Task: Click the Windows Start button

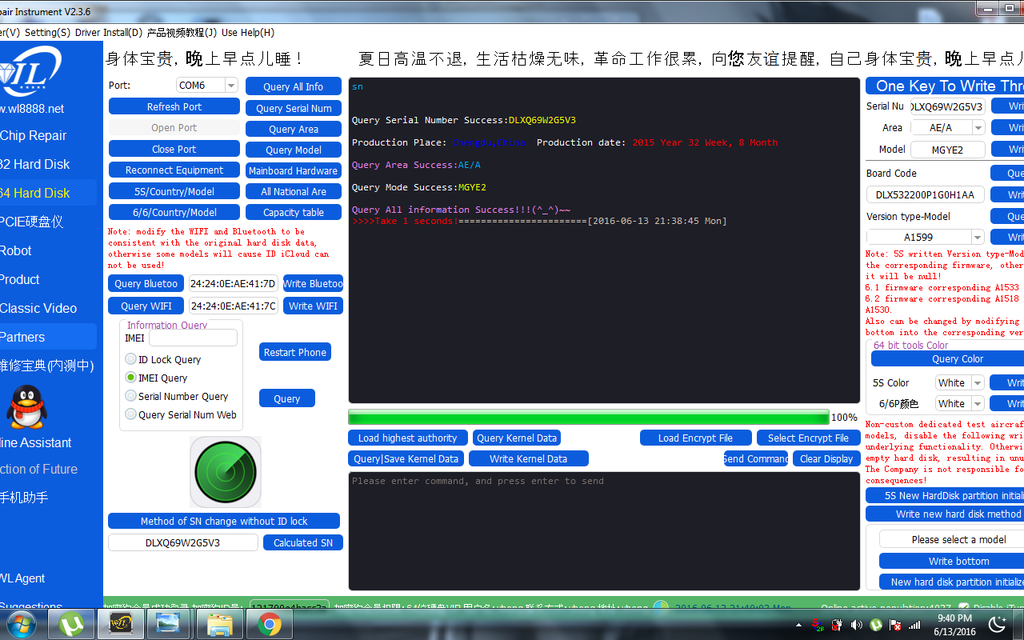Action: click(20, 625)
